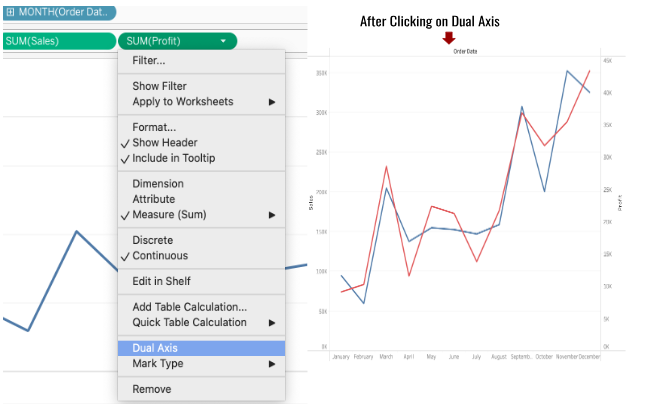Click Remove at bottom of menu
The height and width of the screenshot is (405, 660).
pyautogui.click(x=151, y=389)
